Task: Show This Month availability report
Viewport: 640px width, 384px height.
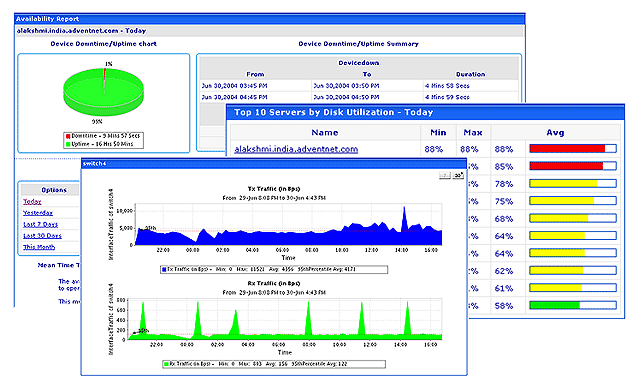Action: point(39,247)
